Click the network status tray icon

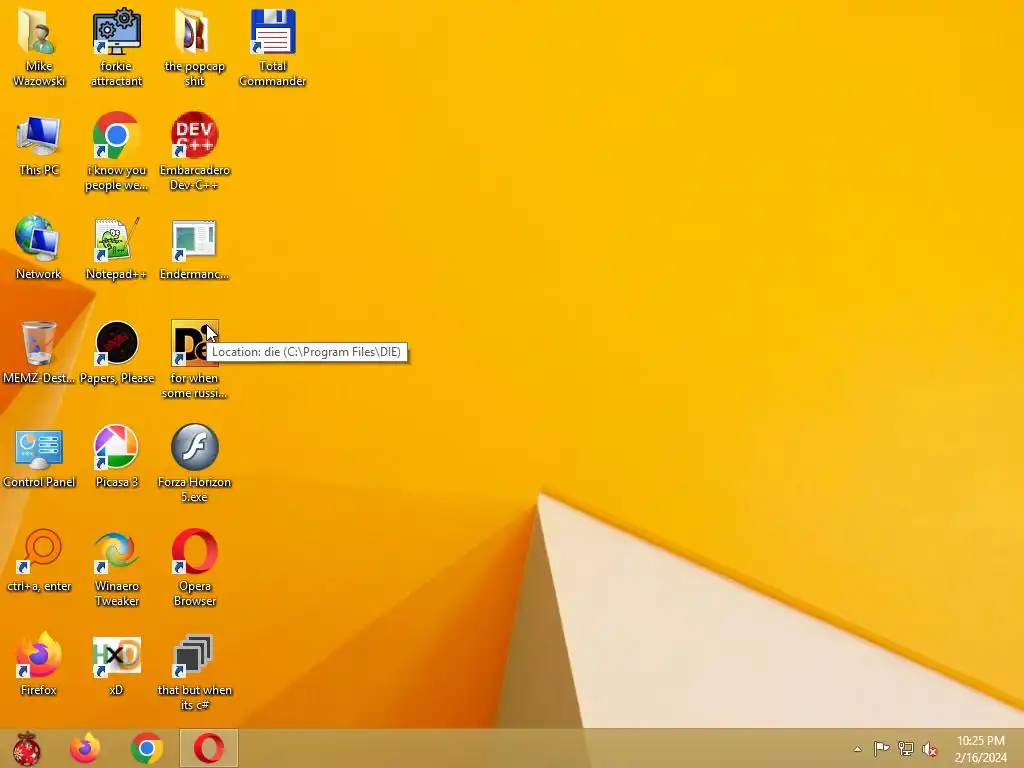(x=906, y=748)
